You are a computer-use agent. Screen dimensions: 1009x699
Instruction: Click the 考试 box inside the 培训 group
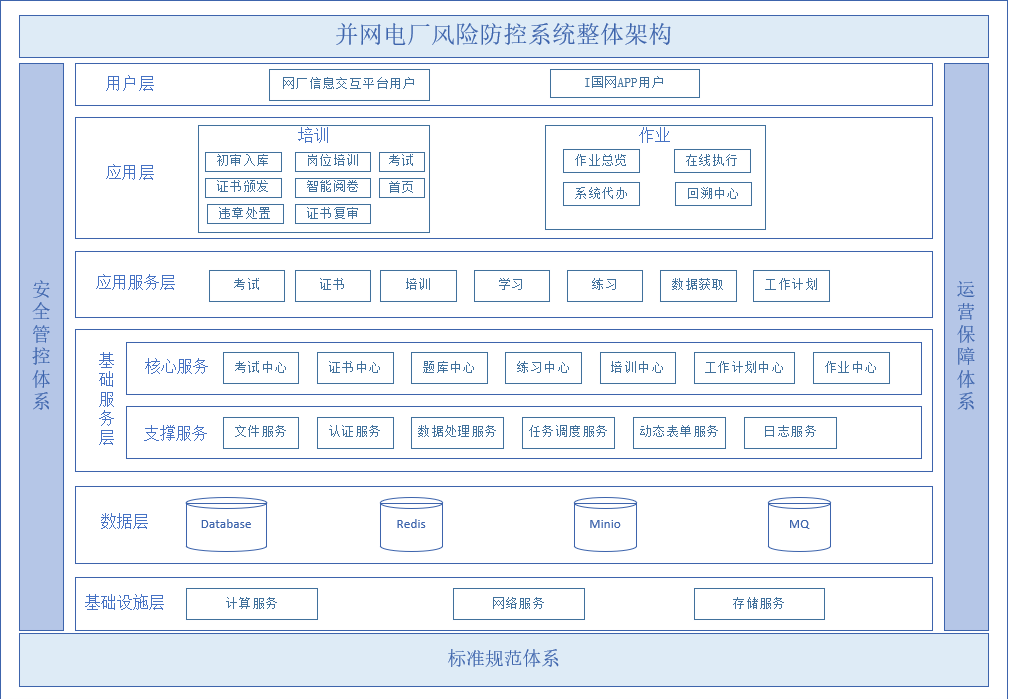[402, 161]
